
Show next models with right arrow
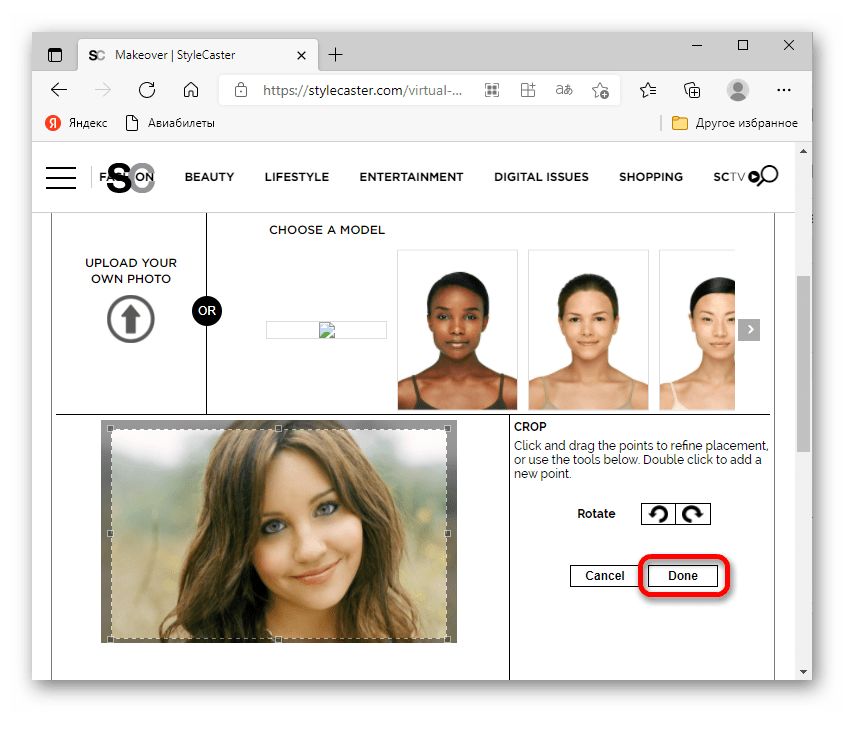(x=749, y=330)
